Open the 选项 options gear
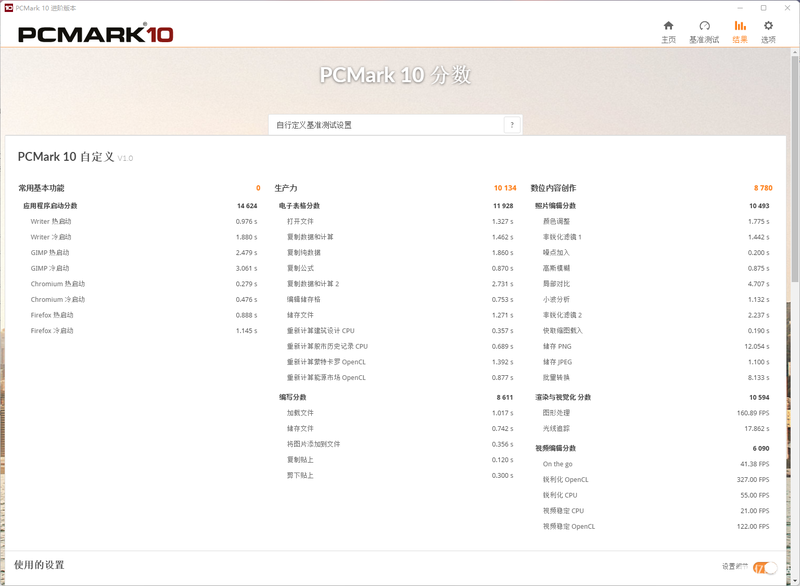The image size is (800, 586). pos(768,32)
